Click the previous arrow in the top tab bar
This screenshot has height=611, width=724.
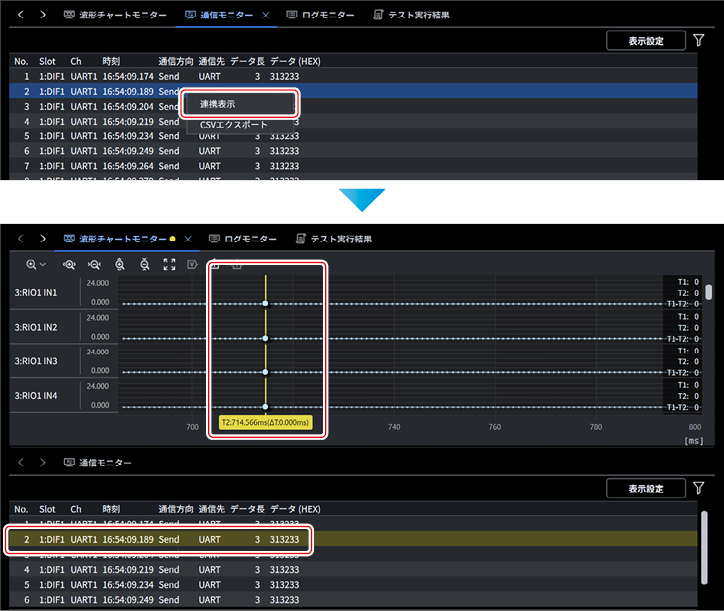point(21,15)
